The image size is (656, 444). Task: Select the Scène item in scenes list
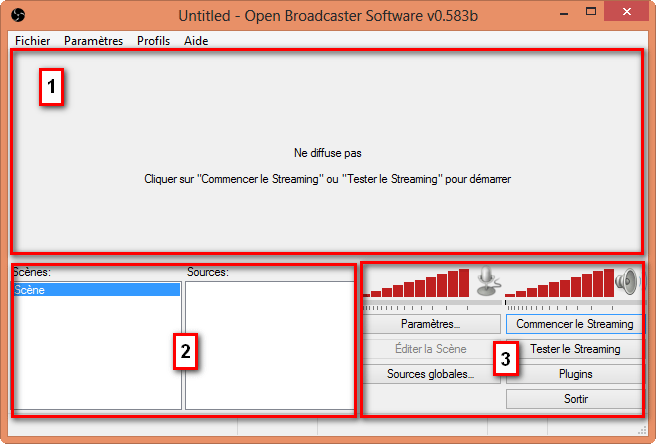(97, 290)
